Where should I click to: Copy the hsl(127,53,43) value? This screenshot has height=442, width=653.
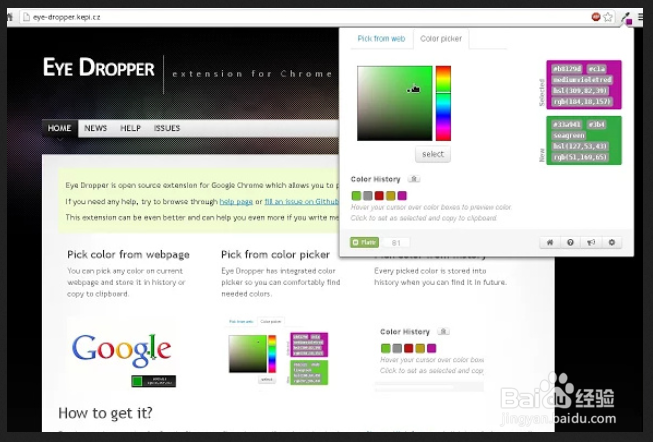(580, 146)
